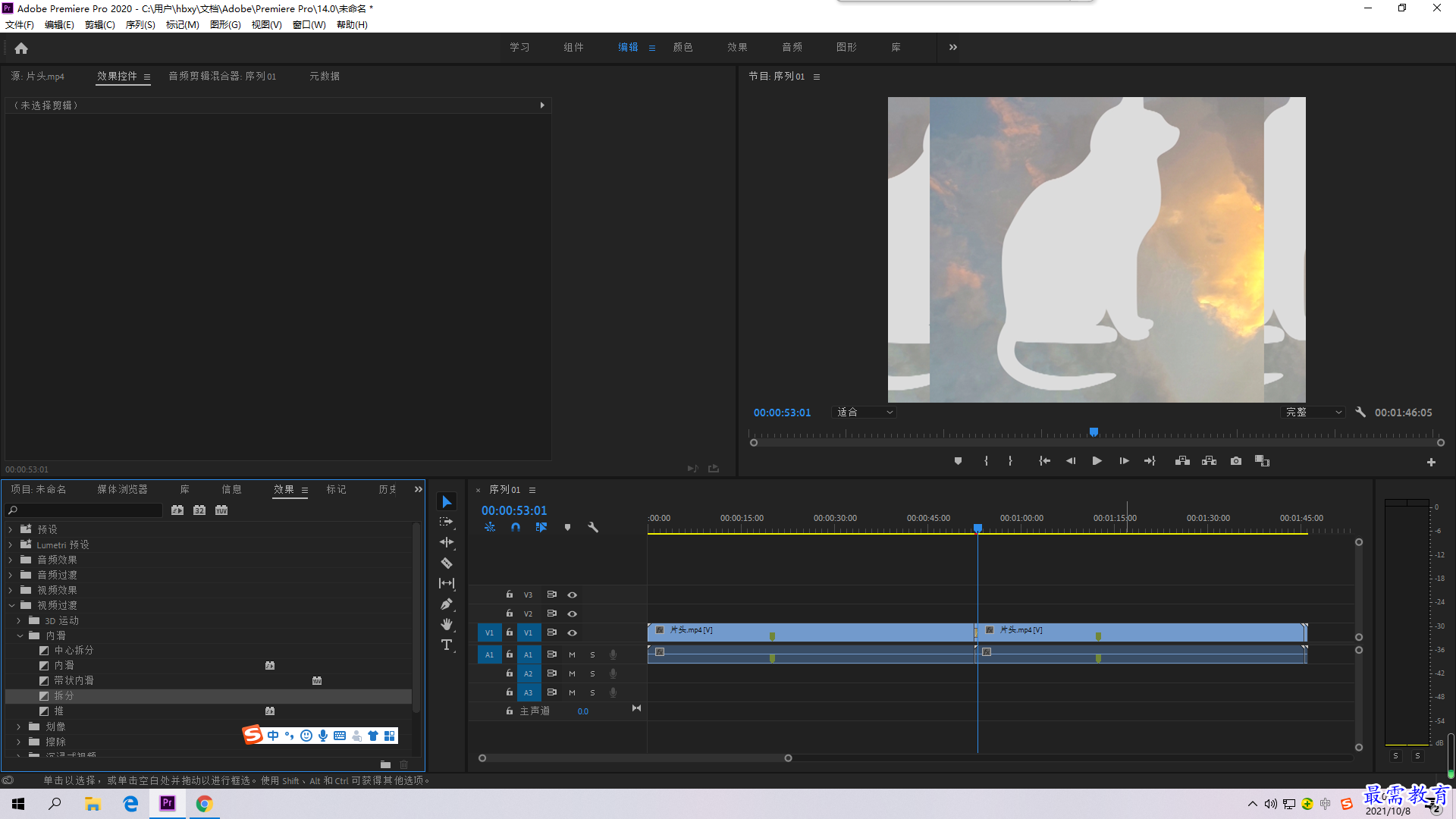Solo track A2
This screenshot has width=1456, height=819.
pos(592,673)
